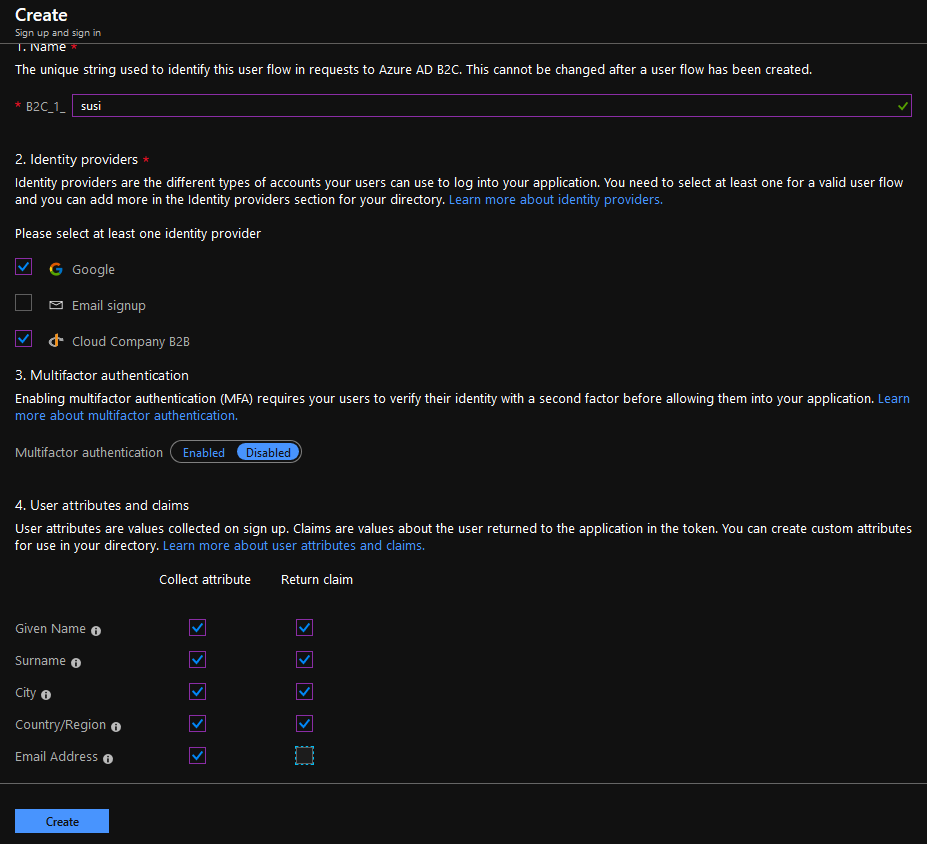Follow Learn more about user attributes and claims
Screen dimensions: 927x844
pos(293,545)
